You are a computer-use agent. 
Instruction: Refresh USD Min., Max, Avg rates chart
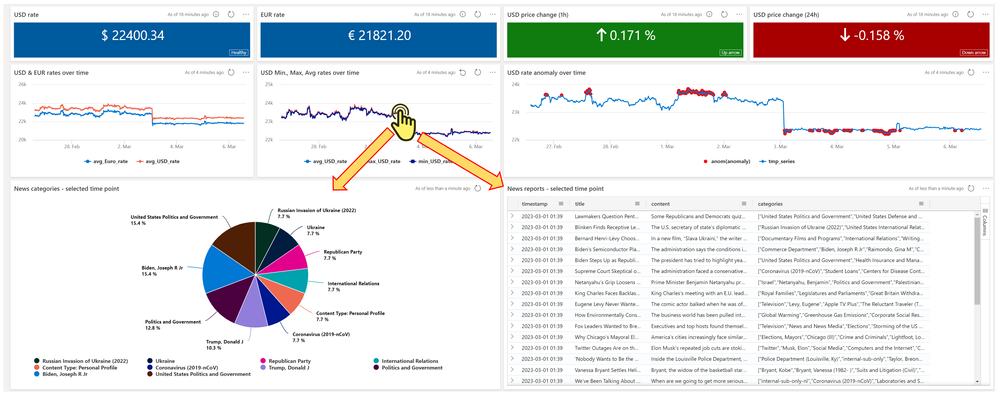coord(477,73)
